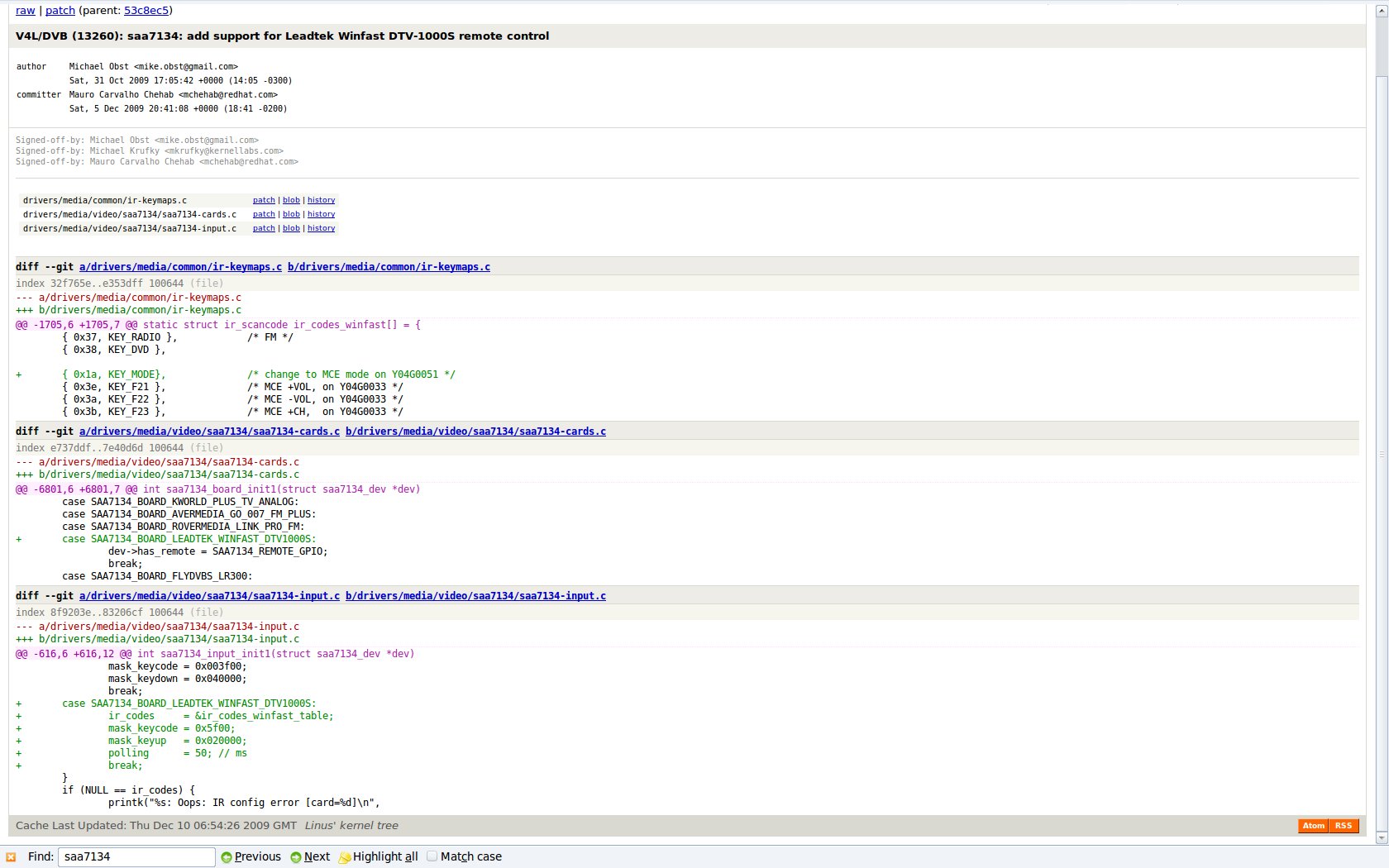
Task: Close the find bar with the X icon
Action: click(11, 857)
